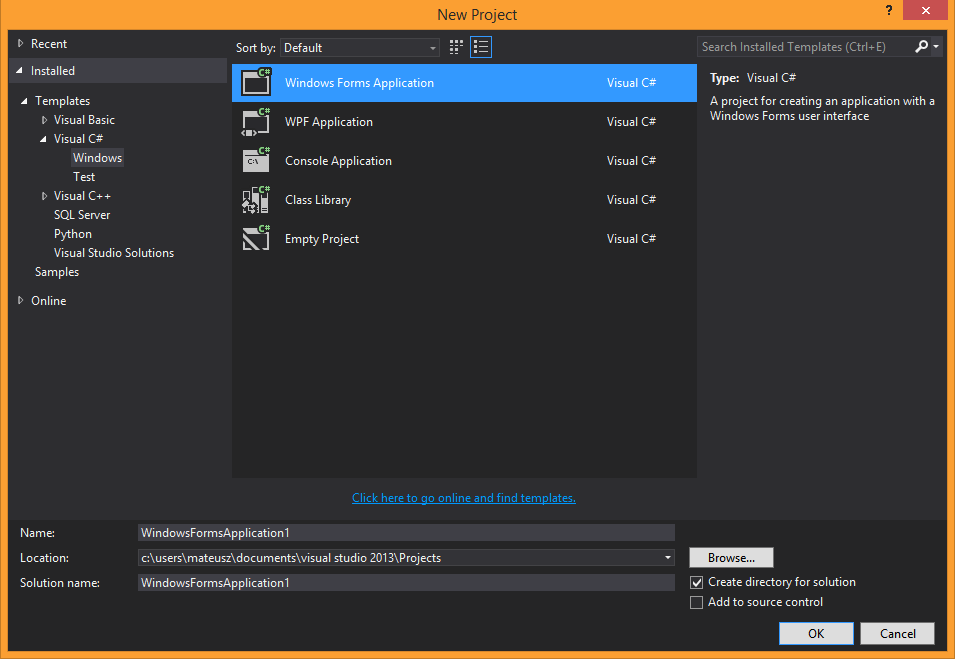
Task: Select the Class Library template name
Action: [318, 200]
